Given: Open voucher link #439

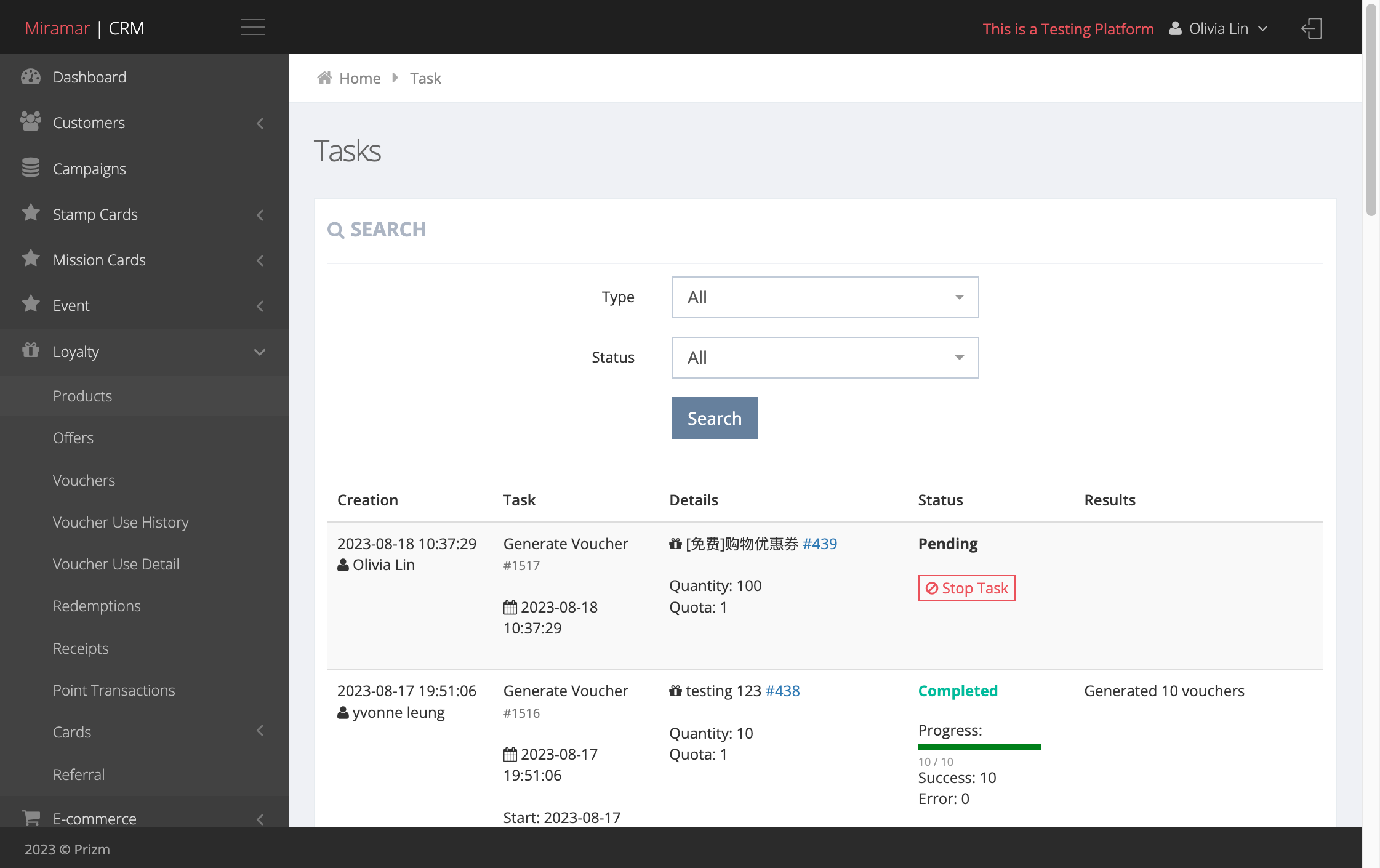Looking at the screenshot, I should tap(820, 544).
